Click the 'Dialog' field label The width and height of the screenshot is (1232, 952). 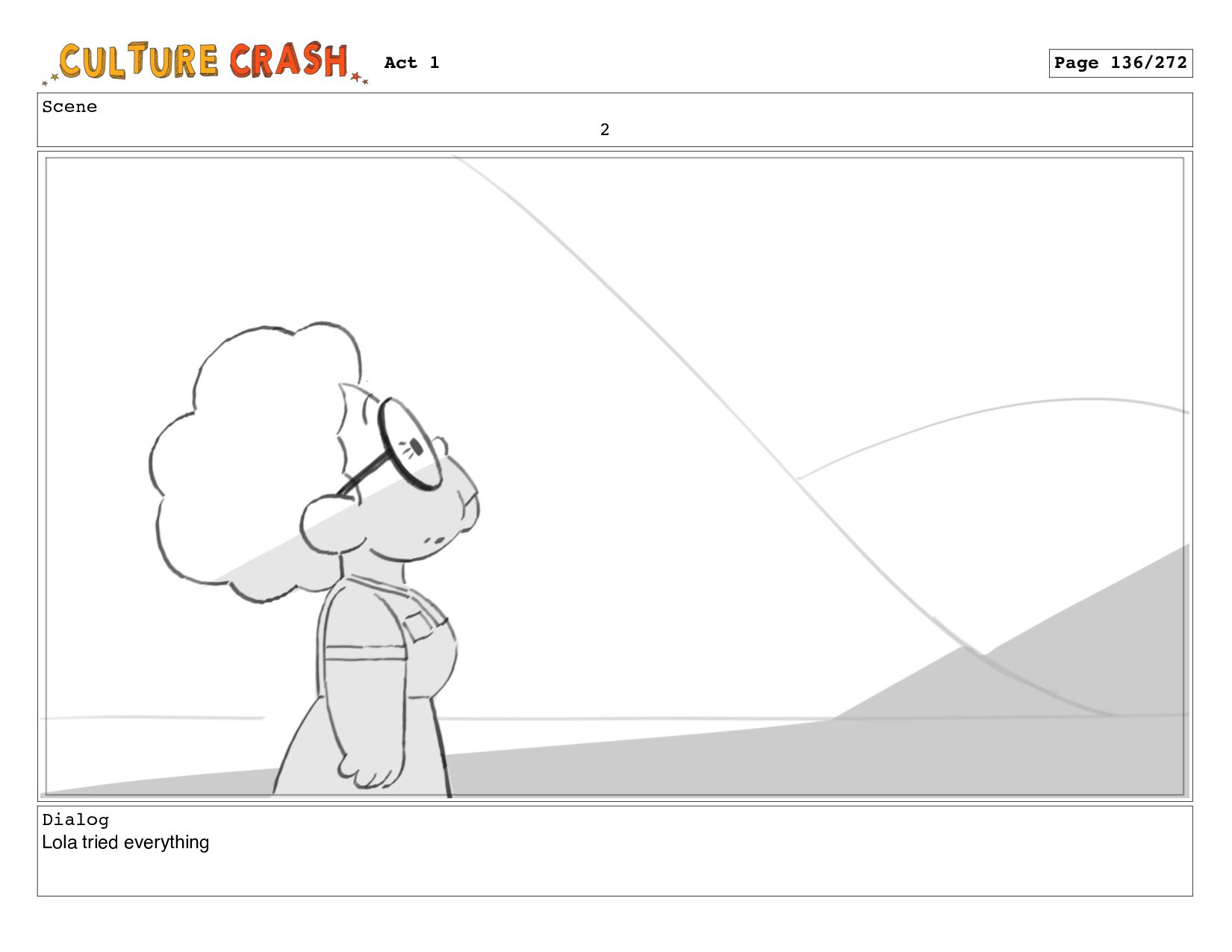pyautogui.click(x=75, y=820)
